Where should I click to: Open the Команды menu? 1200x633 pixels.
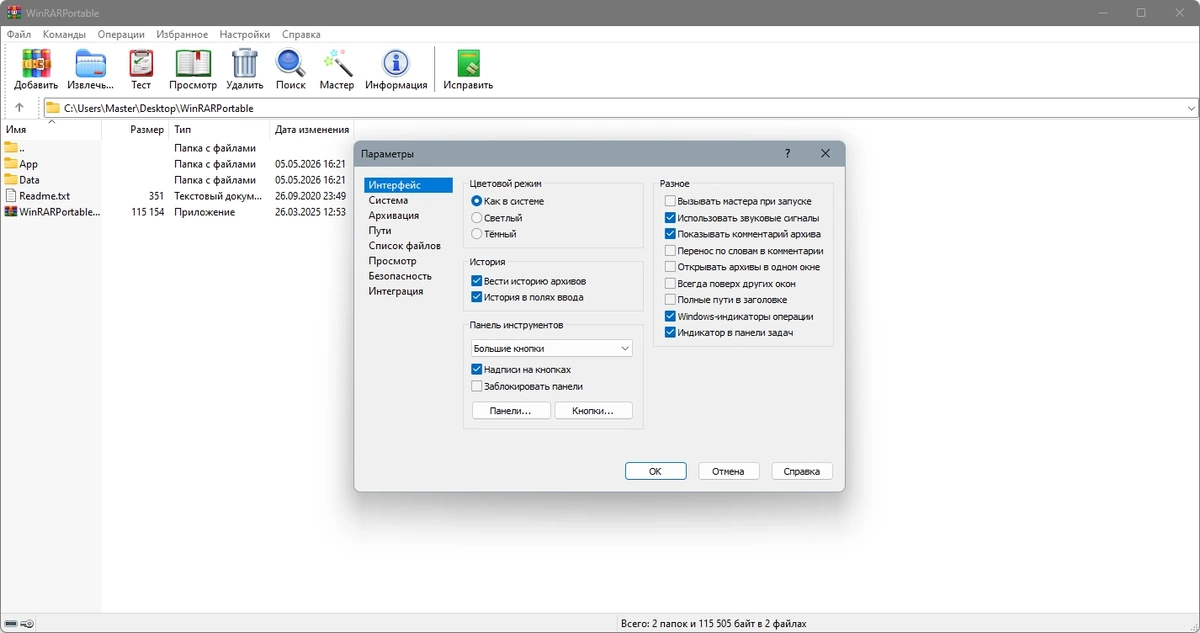pyautogui.click(x=64, y=34)
